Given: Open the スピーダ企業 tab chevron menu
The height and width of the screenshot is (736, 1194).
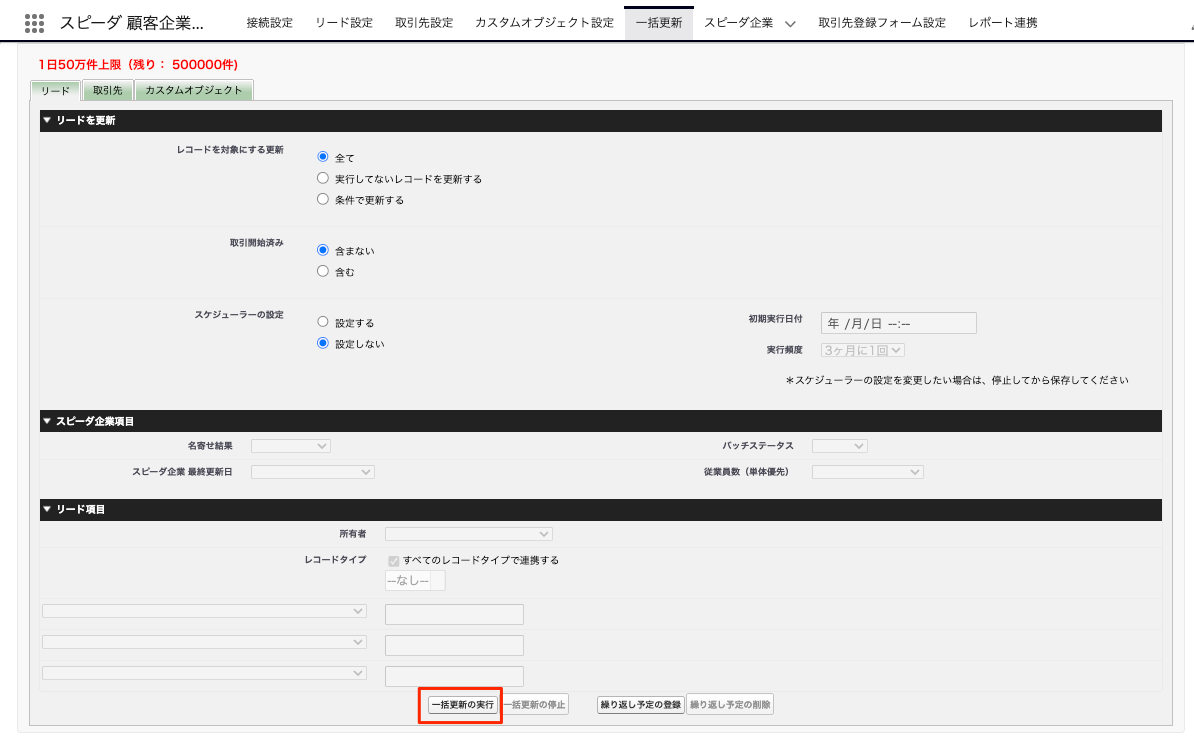Looking at the screenshot, I should tap(790, 23).
